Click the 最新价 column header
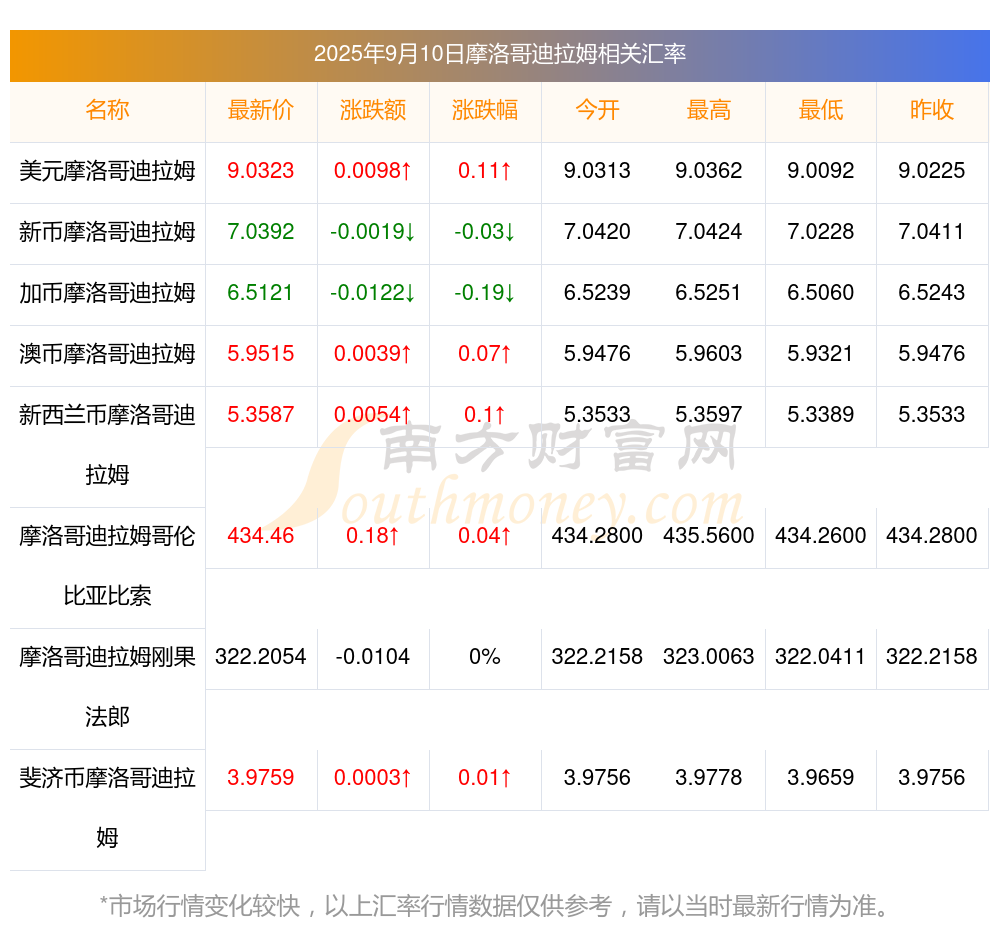This screenshot has height=937, width=1000. click(x=260, y=110)
